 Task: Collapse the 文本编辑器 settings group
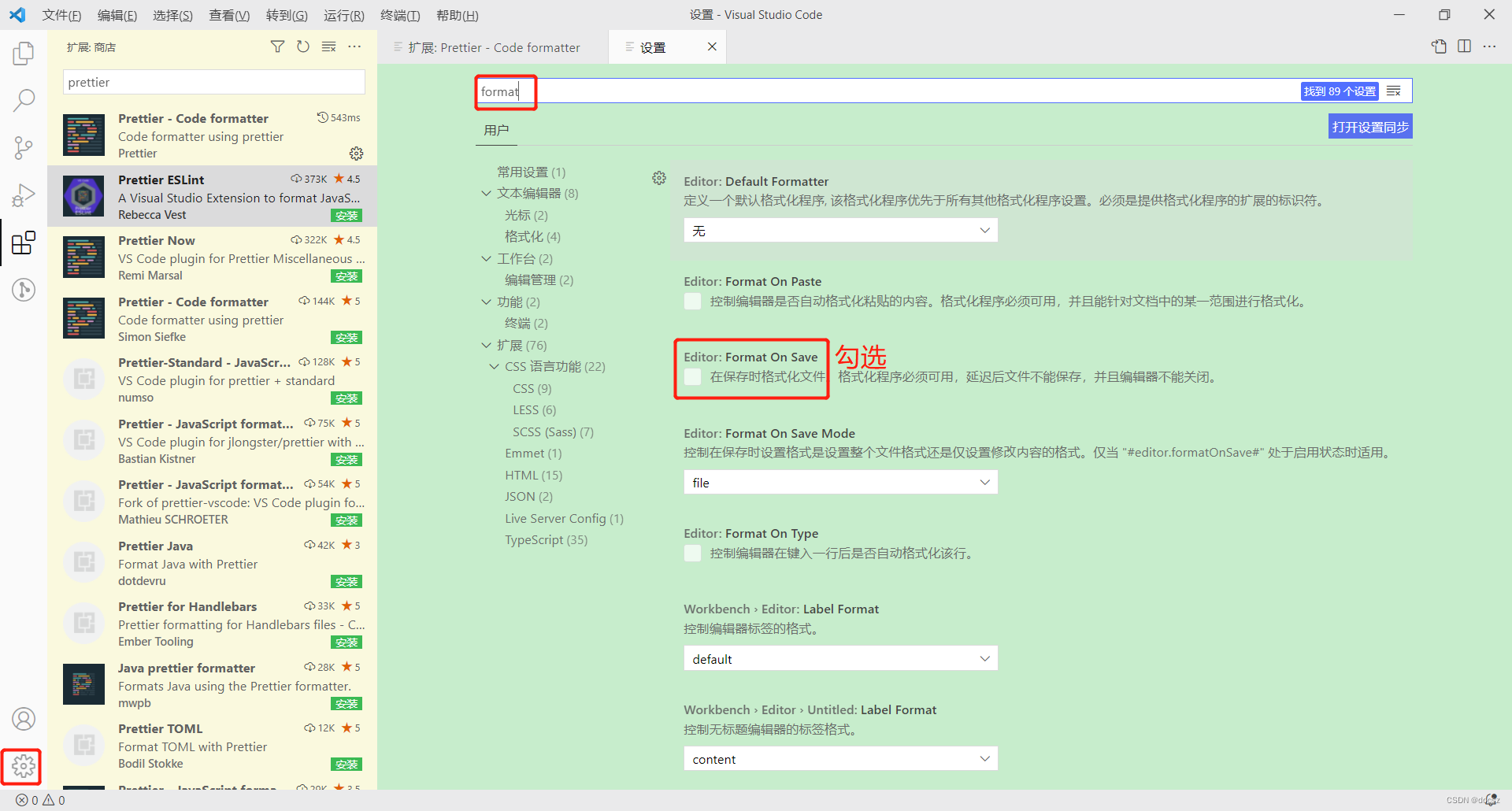[486, 194]
